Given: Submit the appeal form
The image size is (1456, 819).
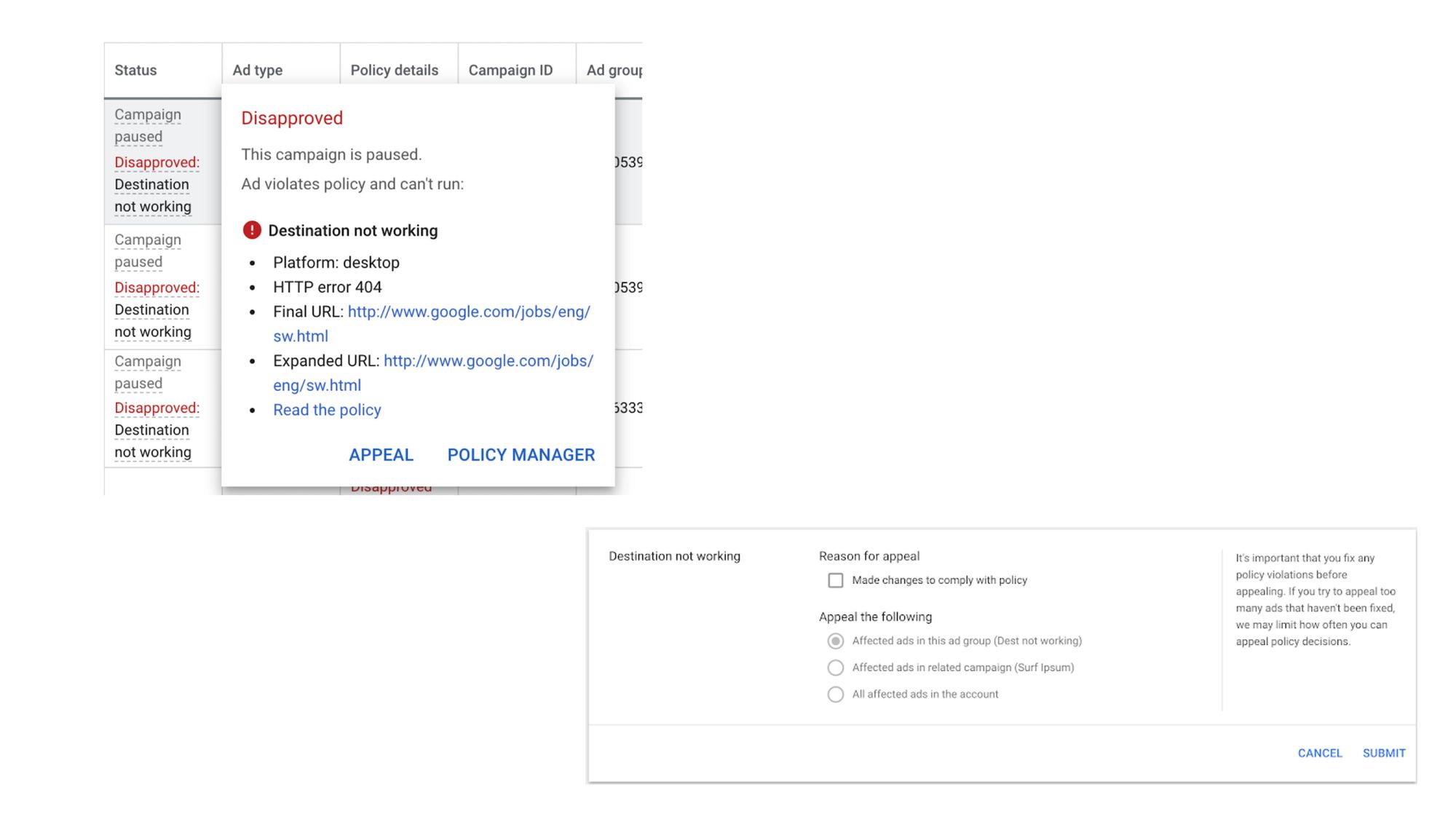Looking at the screenshot, I should coord(1382,753).
